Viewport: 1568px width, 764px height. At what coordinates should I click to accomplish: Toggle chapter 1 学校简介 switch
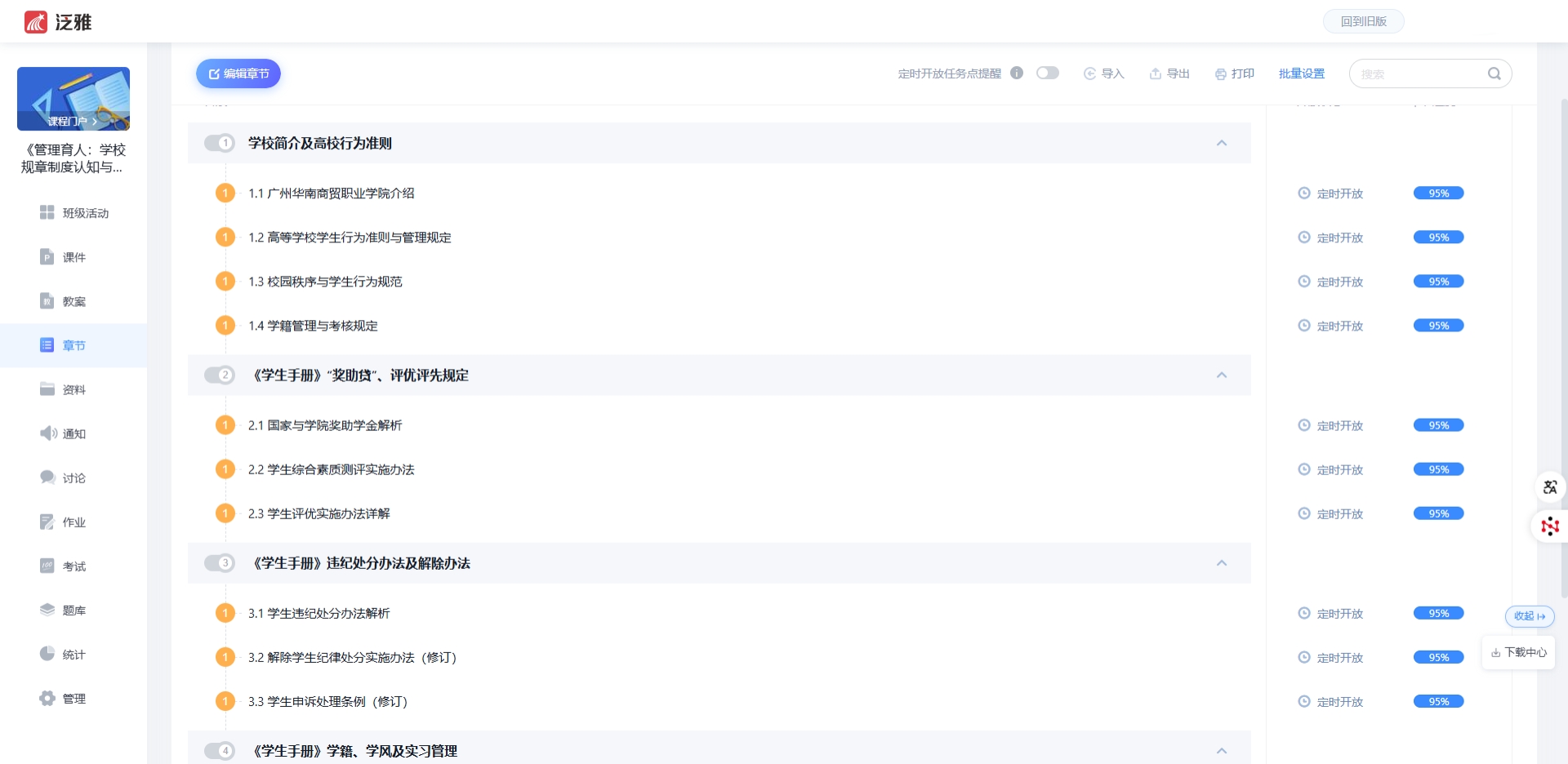(220, 143)
